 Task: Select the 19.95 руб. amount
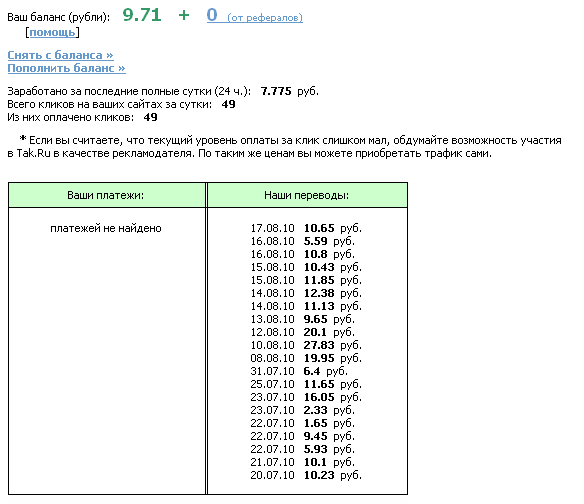(x=333, y=358)
